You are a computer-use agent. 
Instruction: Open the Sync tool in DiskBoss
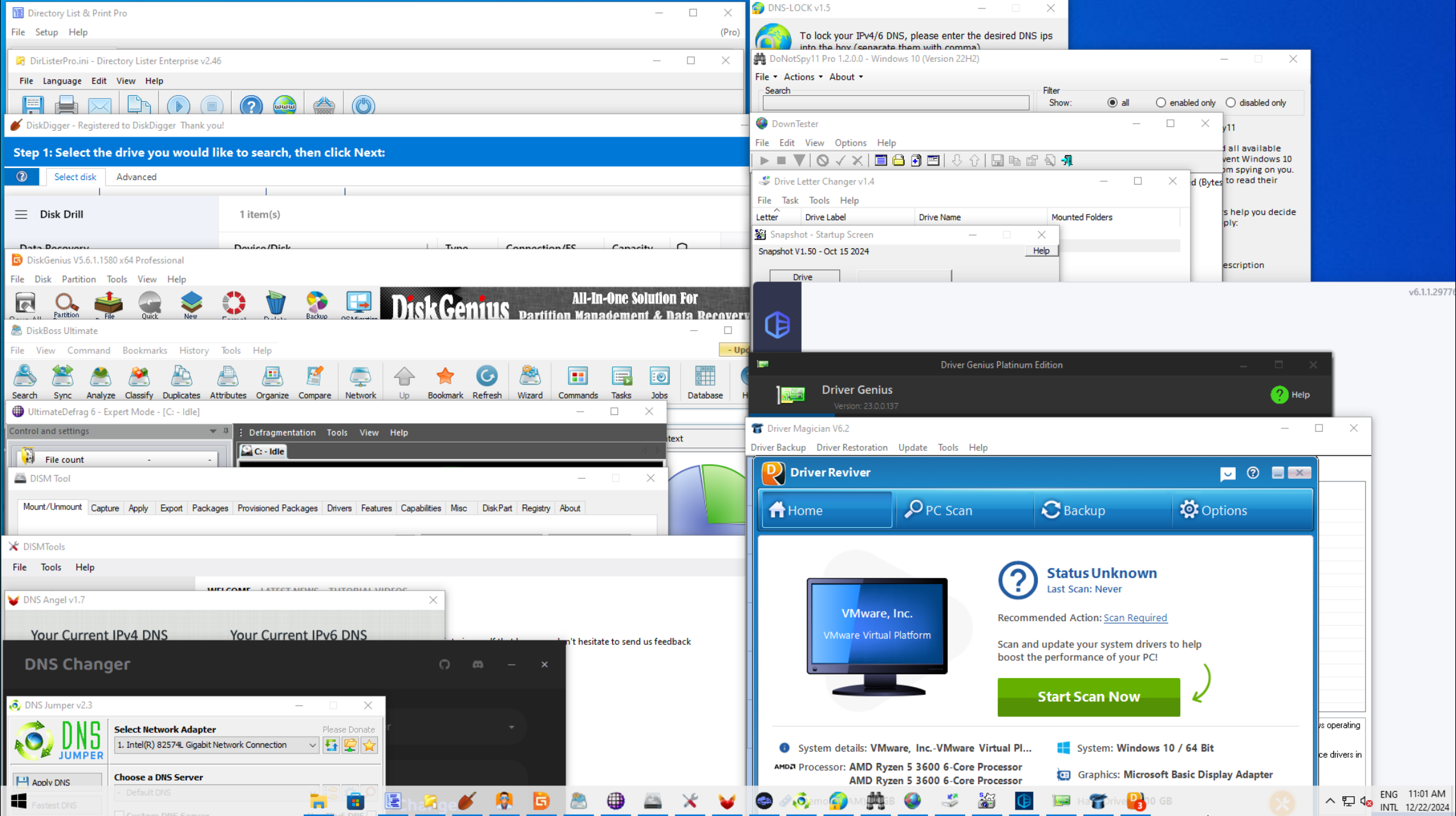(x=63, y=382)
